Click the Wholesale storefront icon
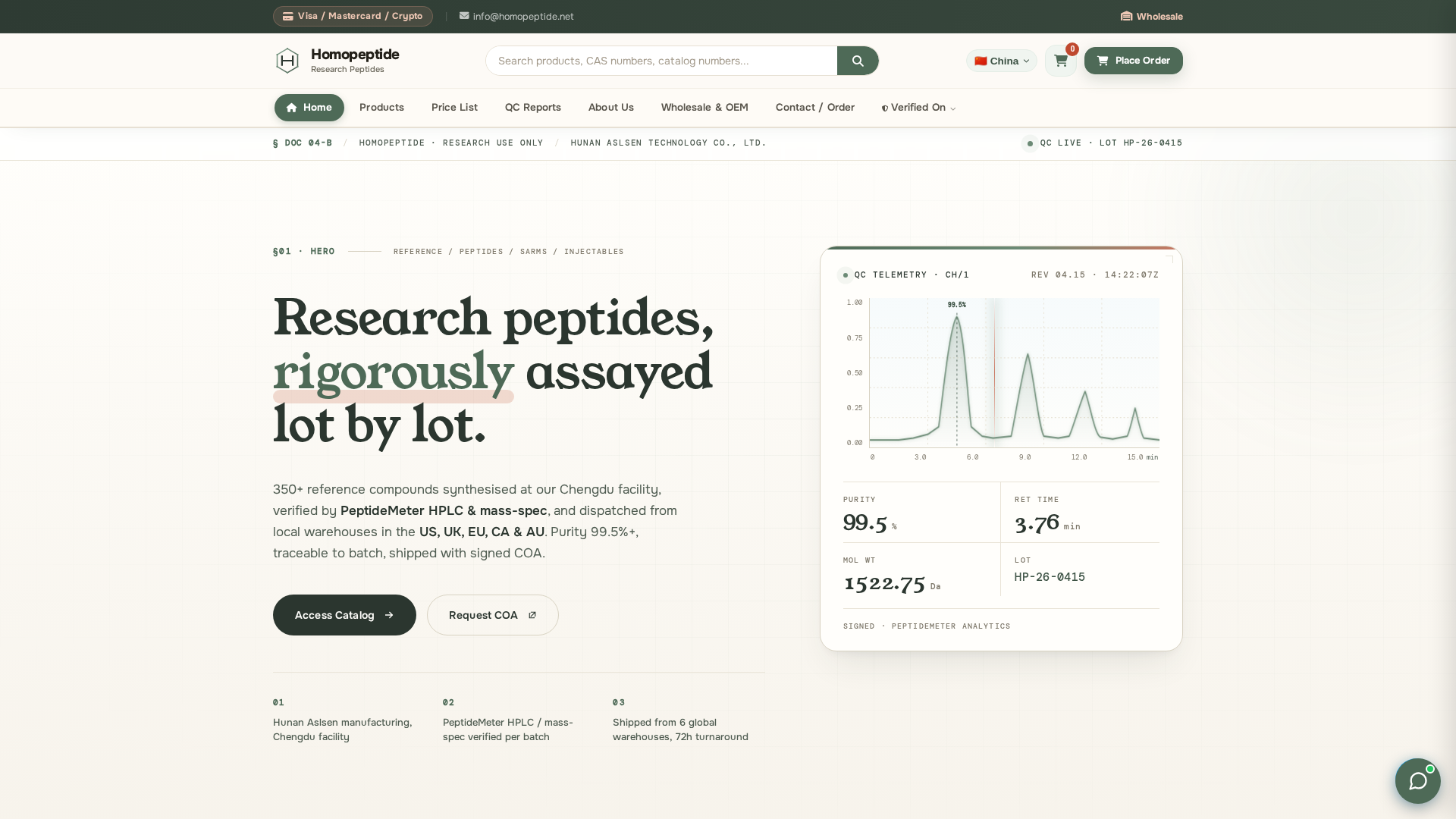The image size is (1456, 819). (1126, 16)
